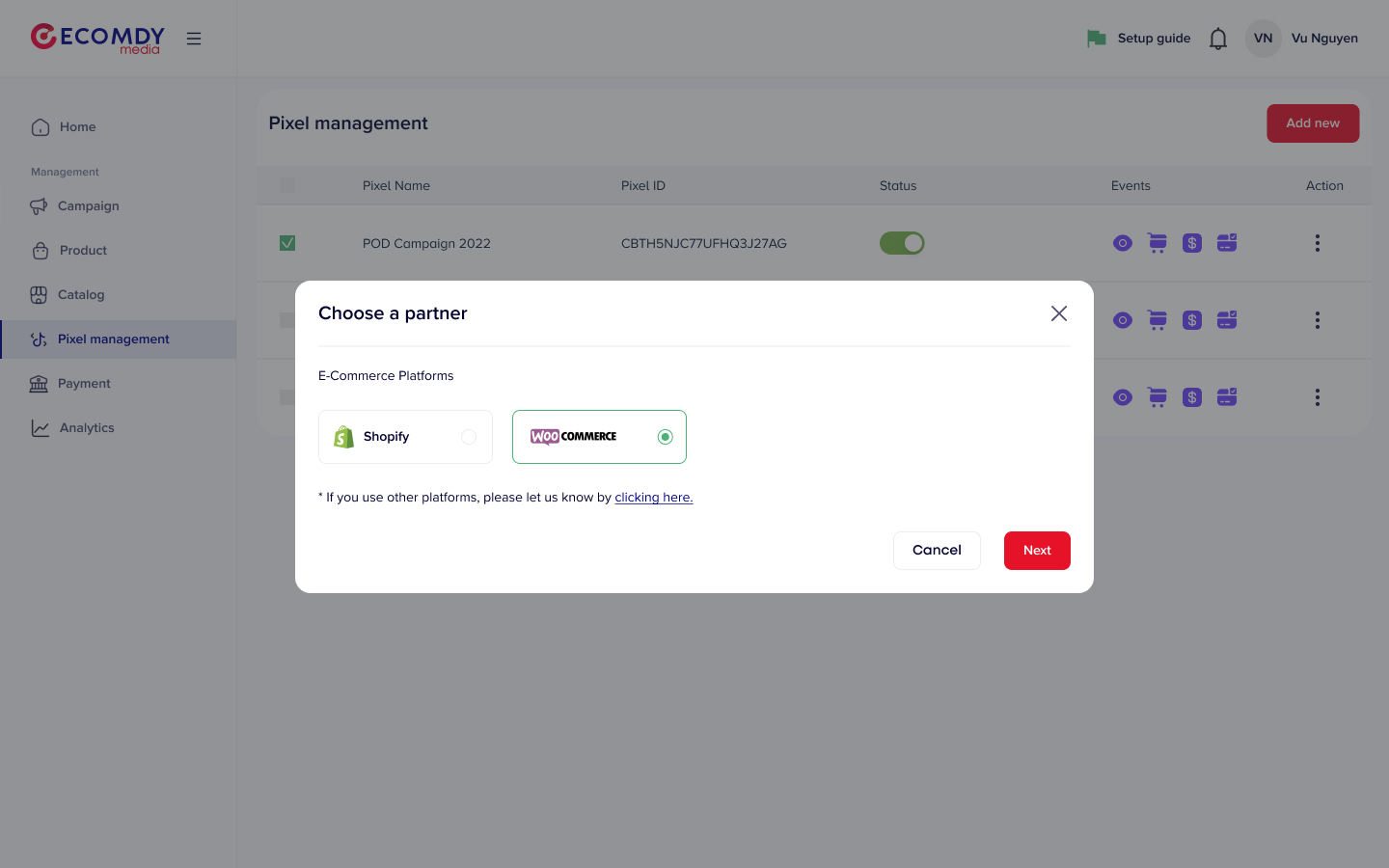Viewport: 1389px width, 868px height.
Task: Click the Shopify logo icon
Action: pyautogui.click(x=343, y=437)
